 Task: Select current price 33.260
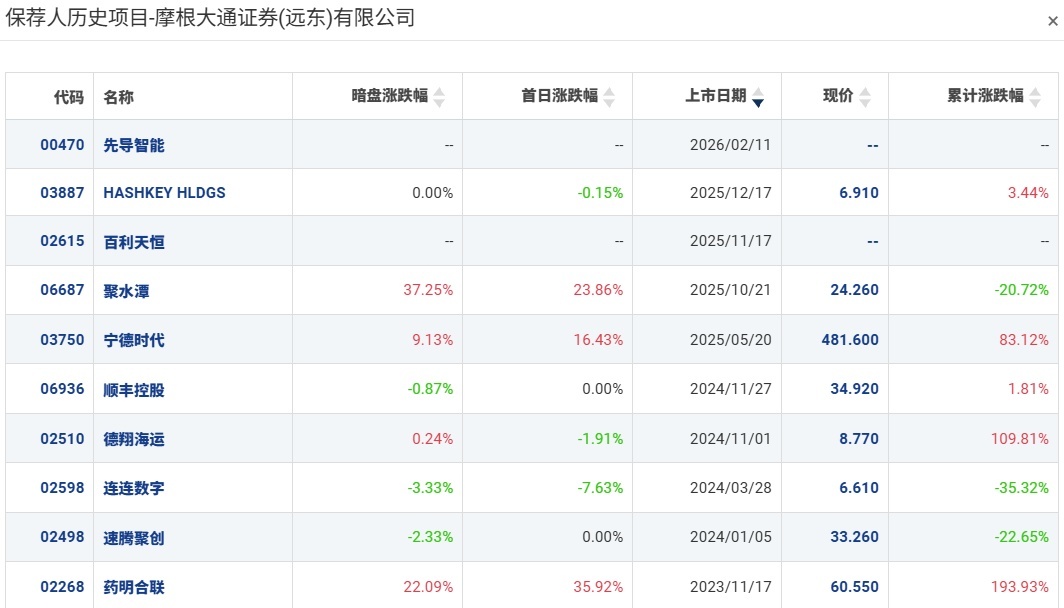tap(854, 537)
